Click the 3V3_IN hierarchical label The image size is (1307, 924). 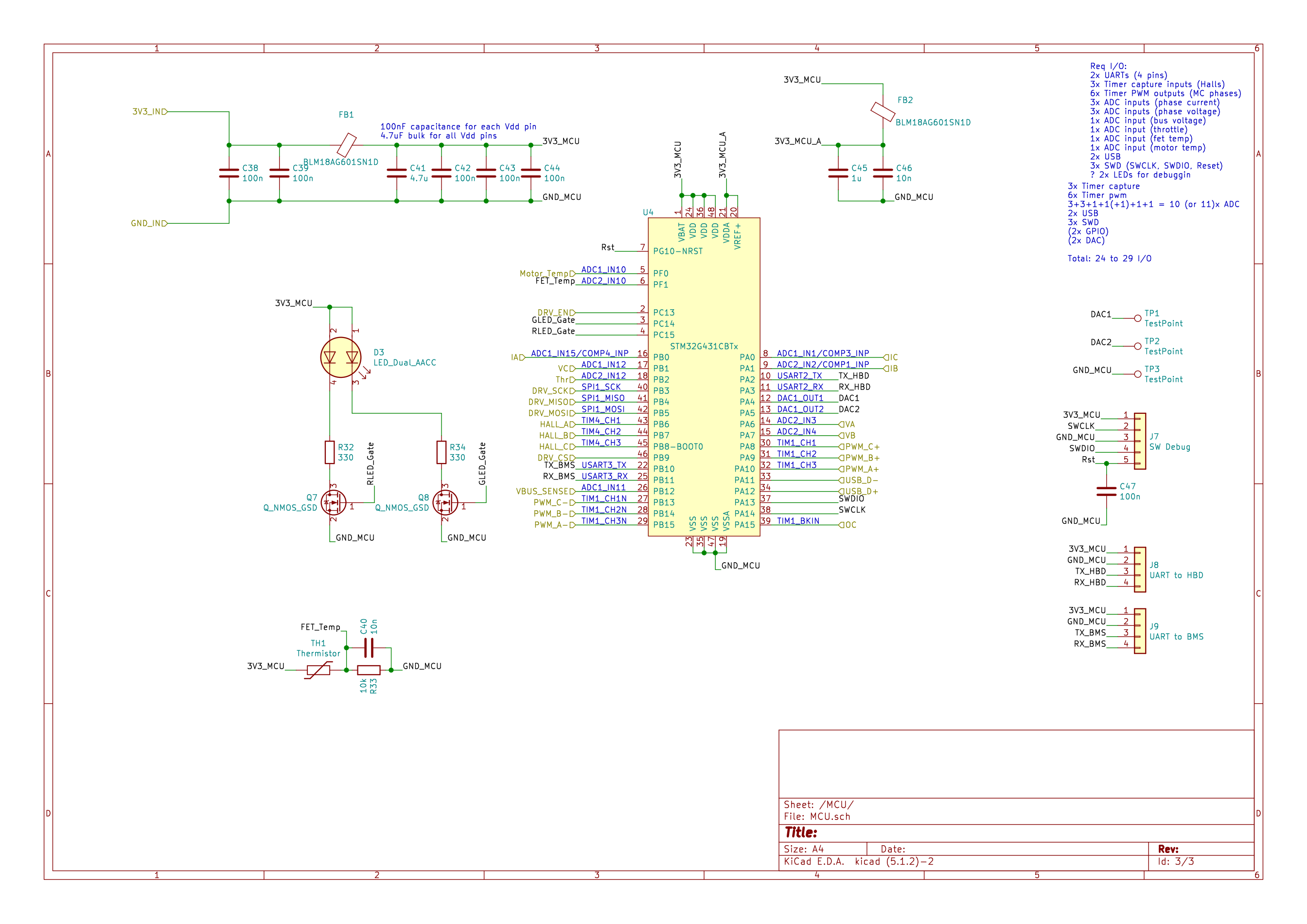(x=149, y=111)
